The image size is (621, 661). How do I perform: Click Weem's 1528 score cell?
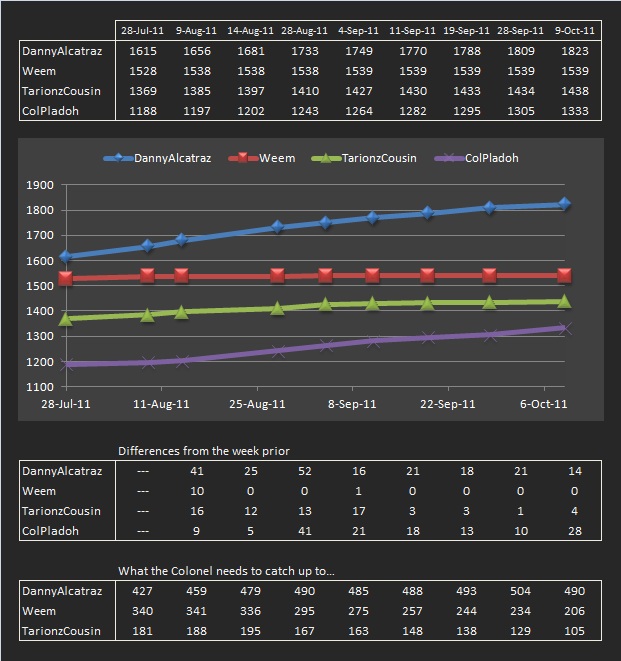click(x=143, y=71)
